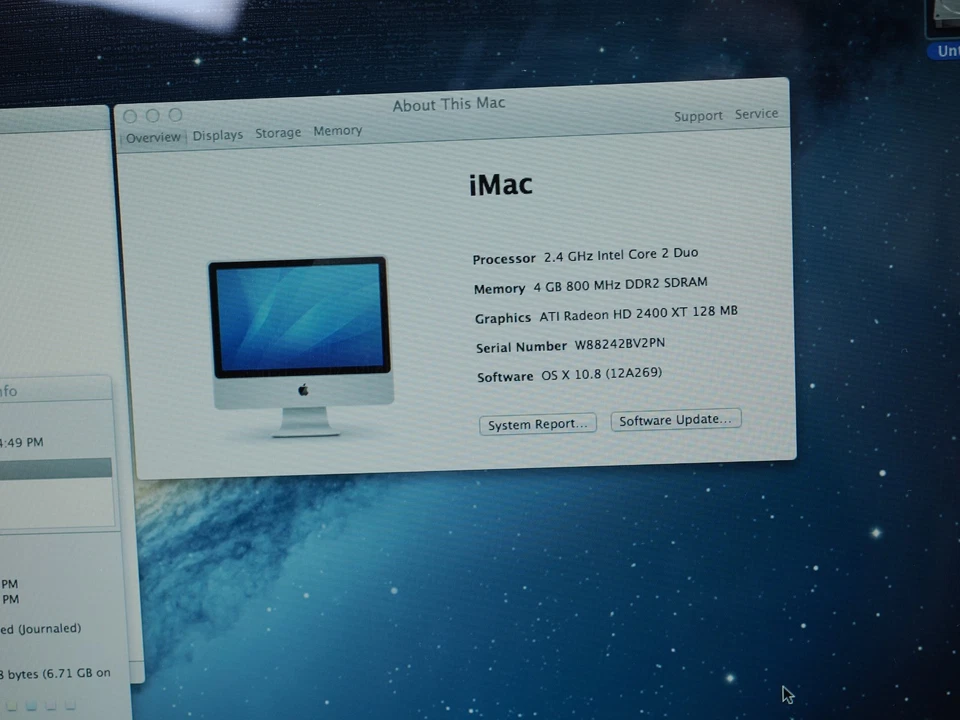Select the Memory 4 GB spec text
Image resolution: width=960 pixels, height=720 pixels.
click(590, 285)
